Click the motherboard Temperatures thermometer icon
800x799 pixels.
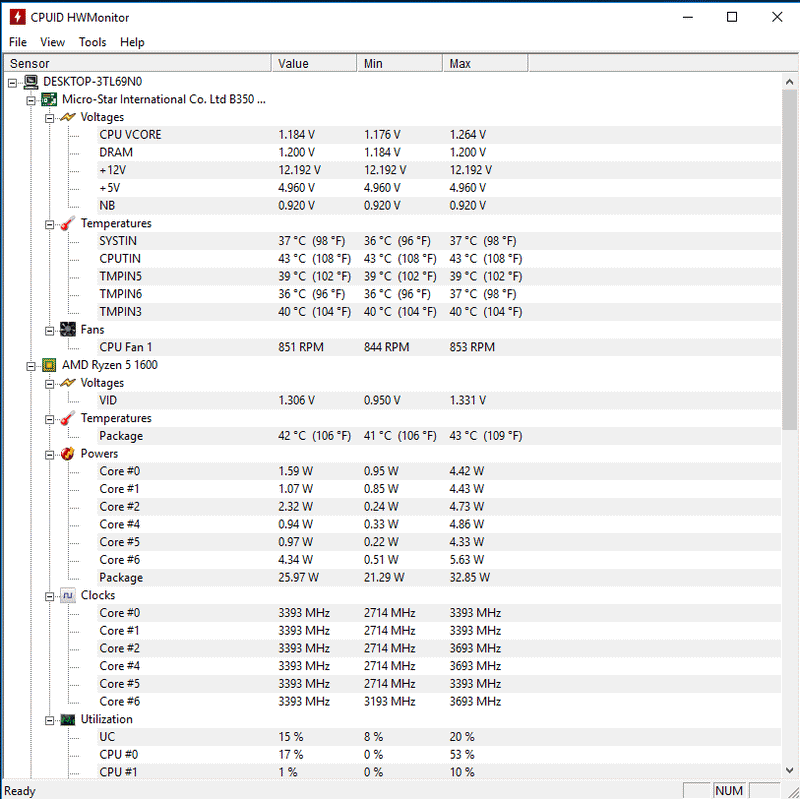(68, 223)
